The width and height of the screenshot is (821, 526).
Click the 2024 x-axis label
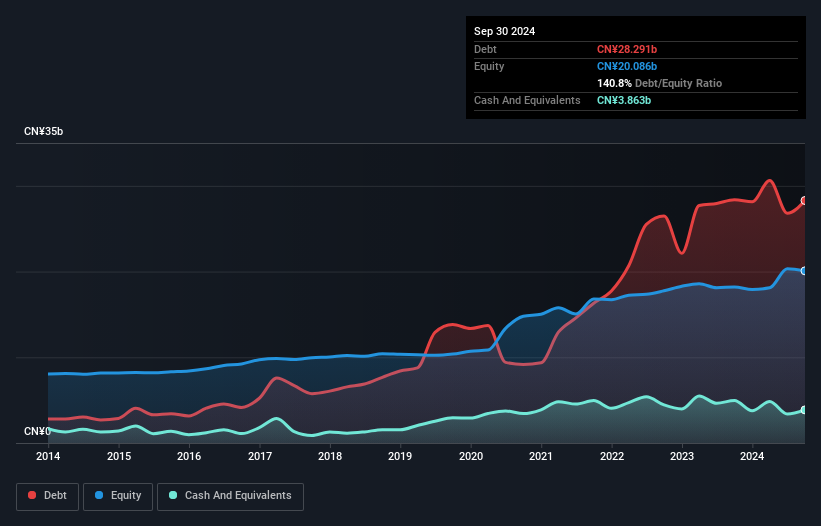coord(752,456)
